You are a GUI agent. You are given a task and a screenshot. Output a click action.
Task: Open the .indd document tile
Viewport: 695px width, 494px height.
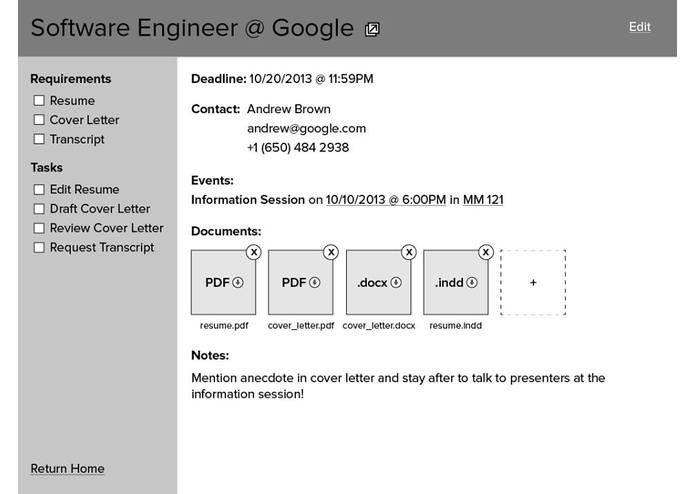(x=456, y=283)
